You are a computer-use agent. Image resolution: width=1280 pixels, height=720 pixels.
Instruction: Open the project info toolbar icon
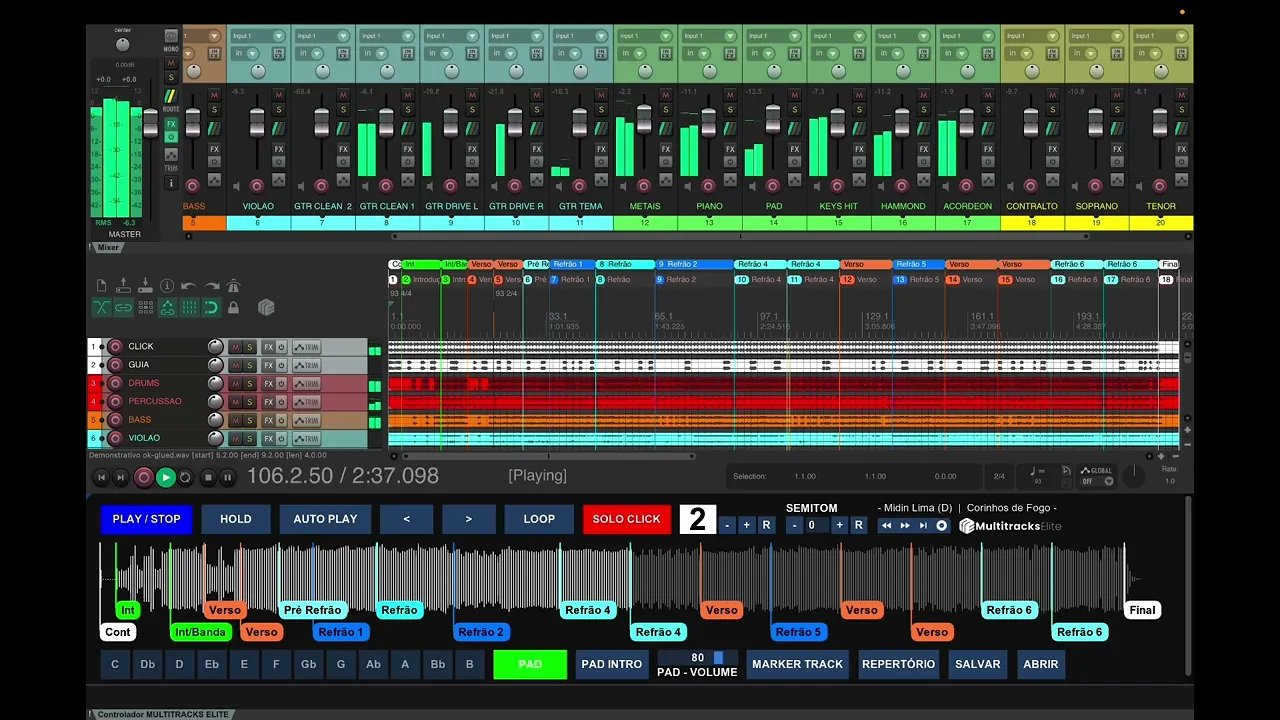pos(167,286)
